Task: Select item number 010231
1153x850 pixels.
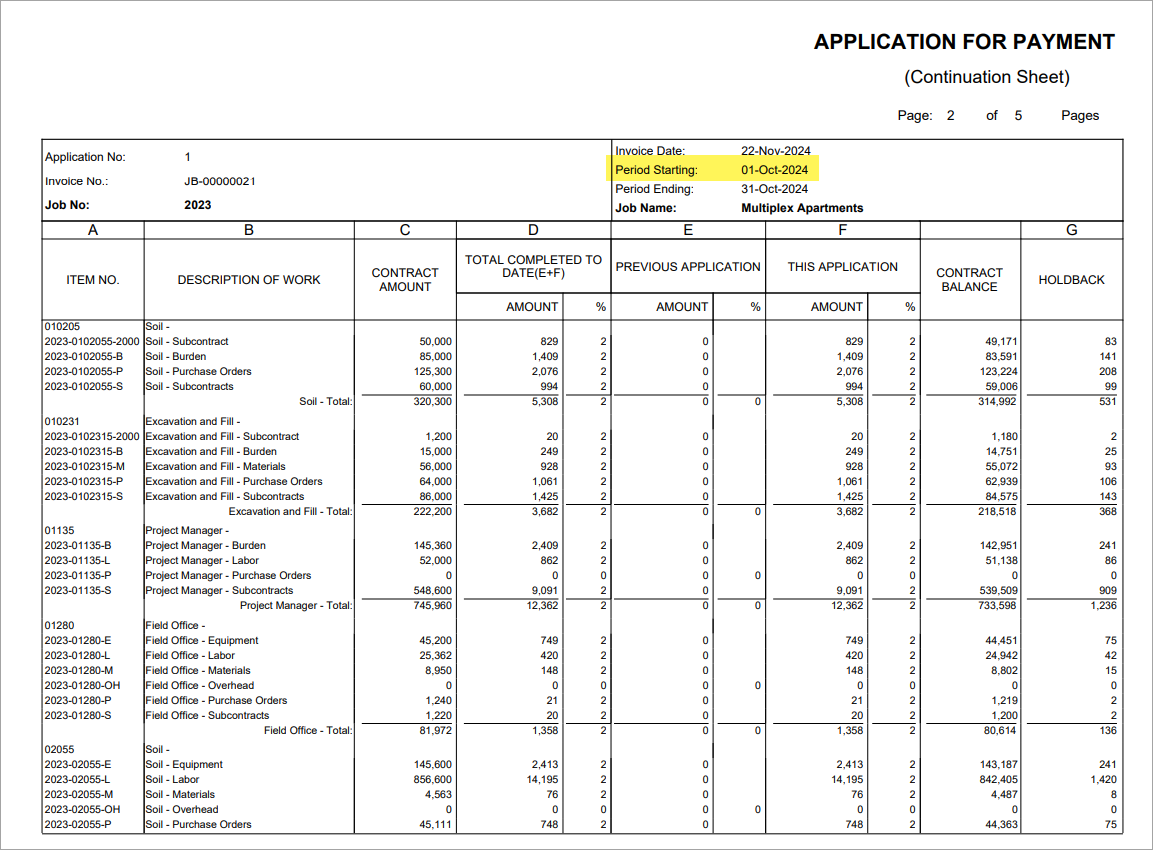Action: (63, 421)
